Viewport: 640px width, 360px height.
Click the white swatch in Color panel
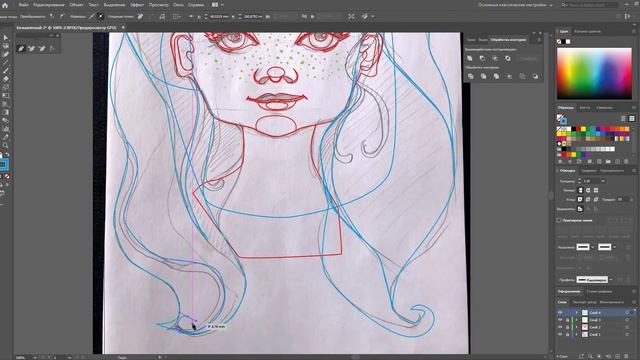568,42
